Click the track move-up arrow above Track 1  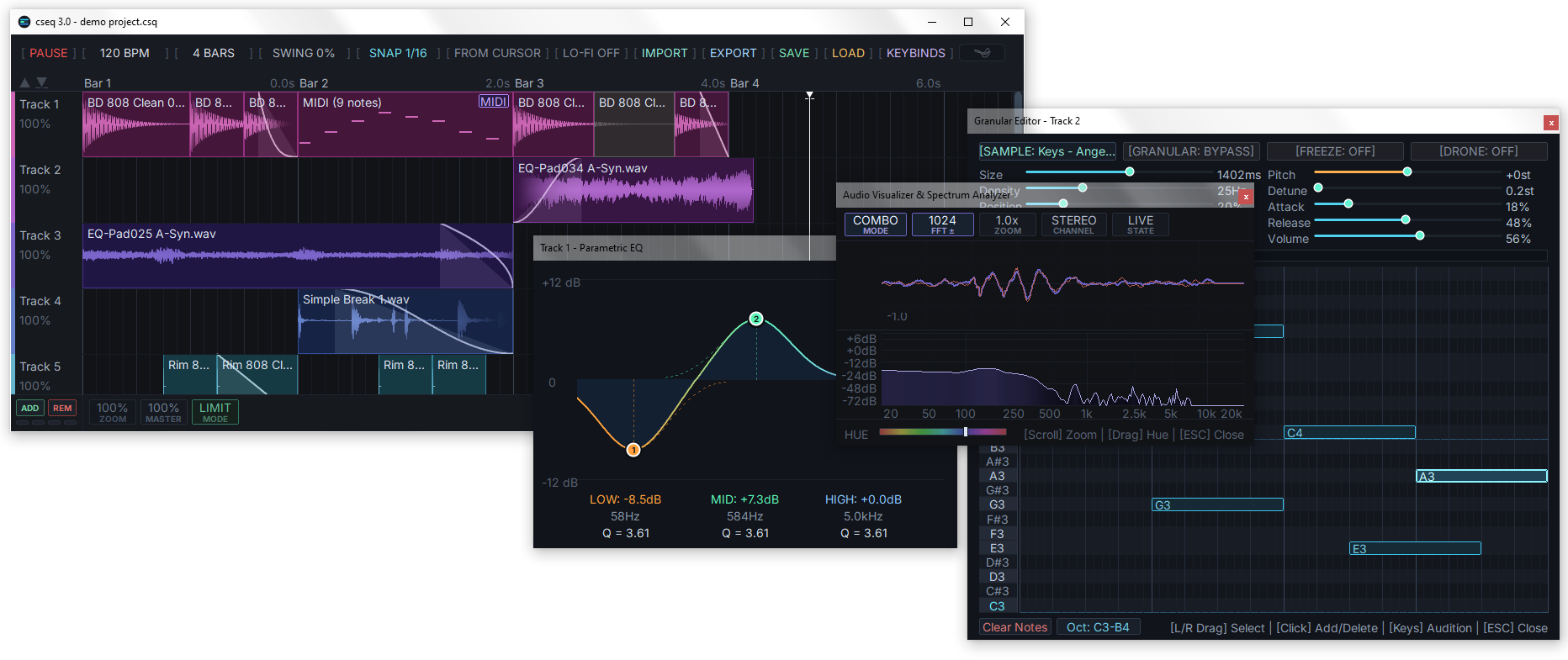[25, 82]
